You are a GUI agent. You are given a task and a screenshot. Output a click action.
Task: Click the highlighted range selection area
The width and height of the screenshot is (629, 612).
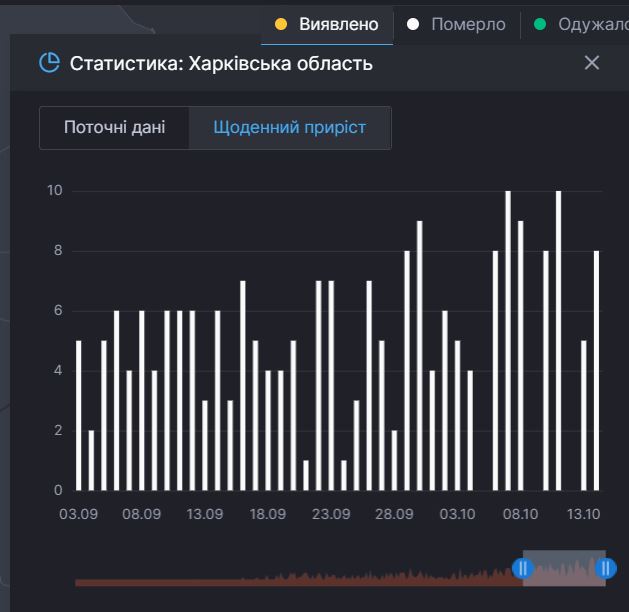coord(564,568)
